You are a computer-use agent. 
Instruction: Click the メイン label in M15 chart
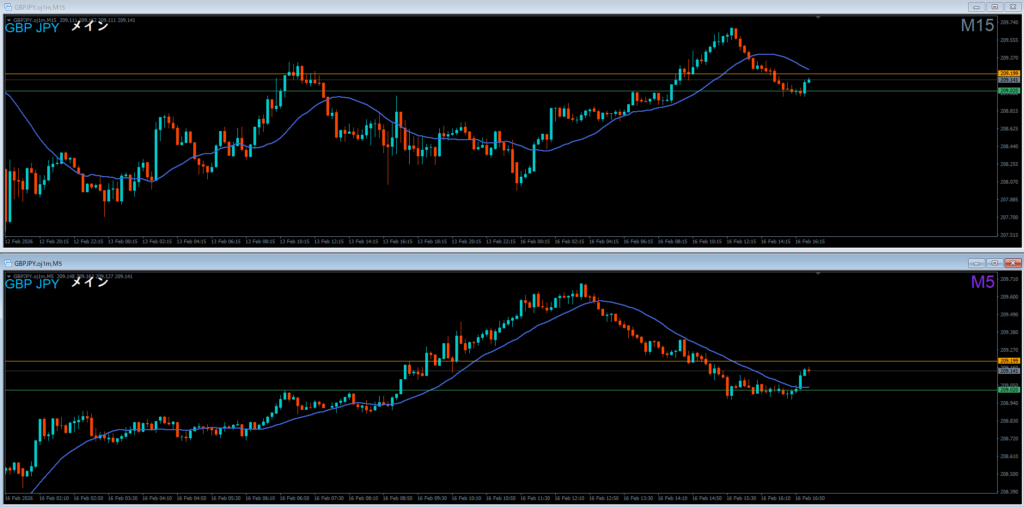click(x=89, y=27)
